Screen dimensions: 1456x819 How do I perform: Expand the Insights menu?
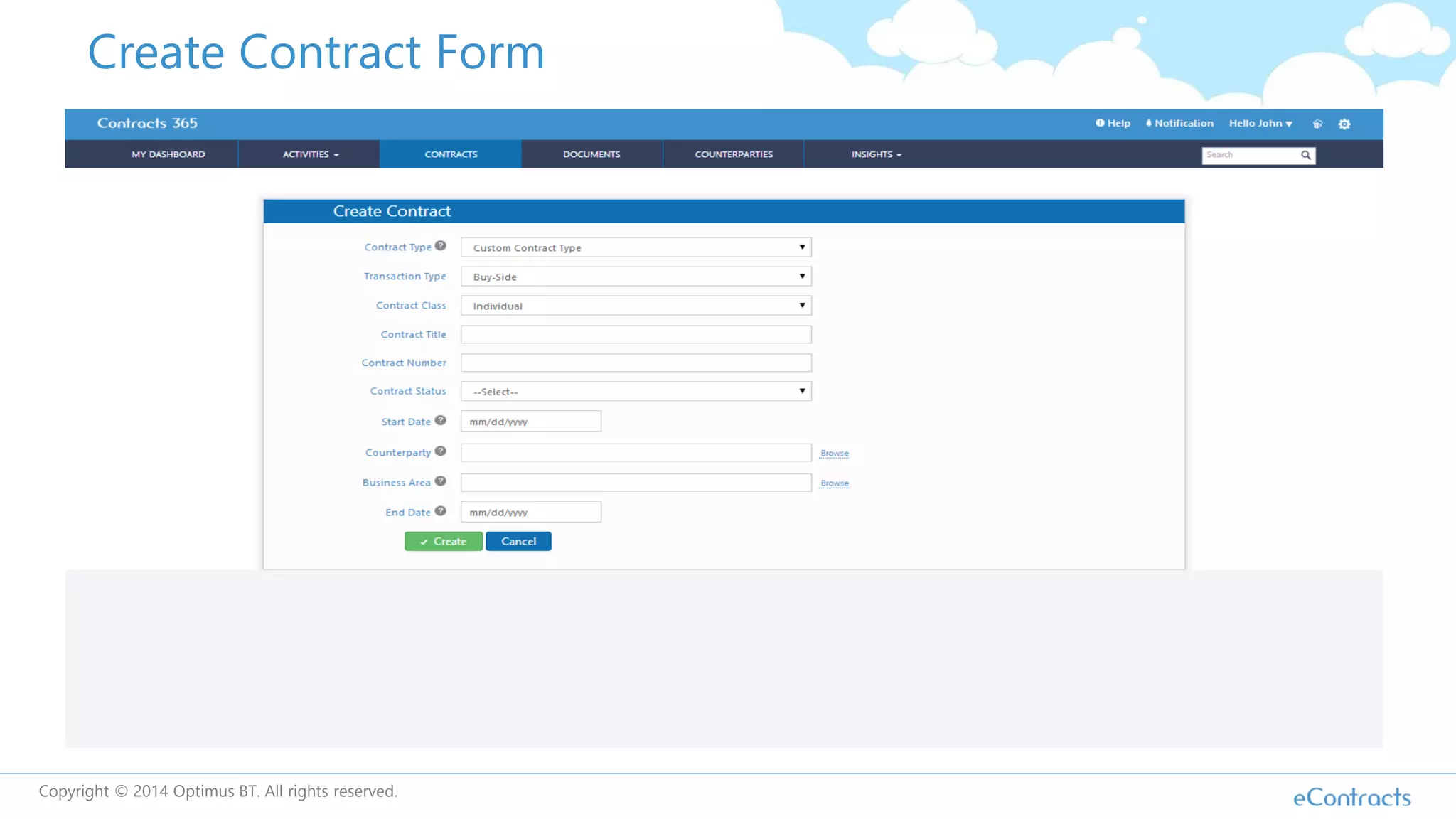point(877,154)
